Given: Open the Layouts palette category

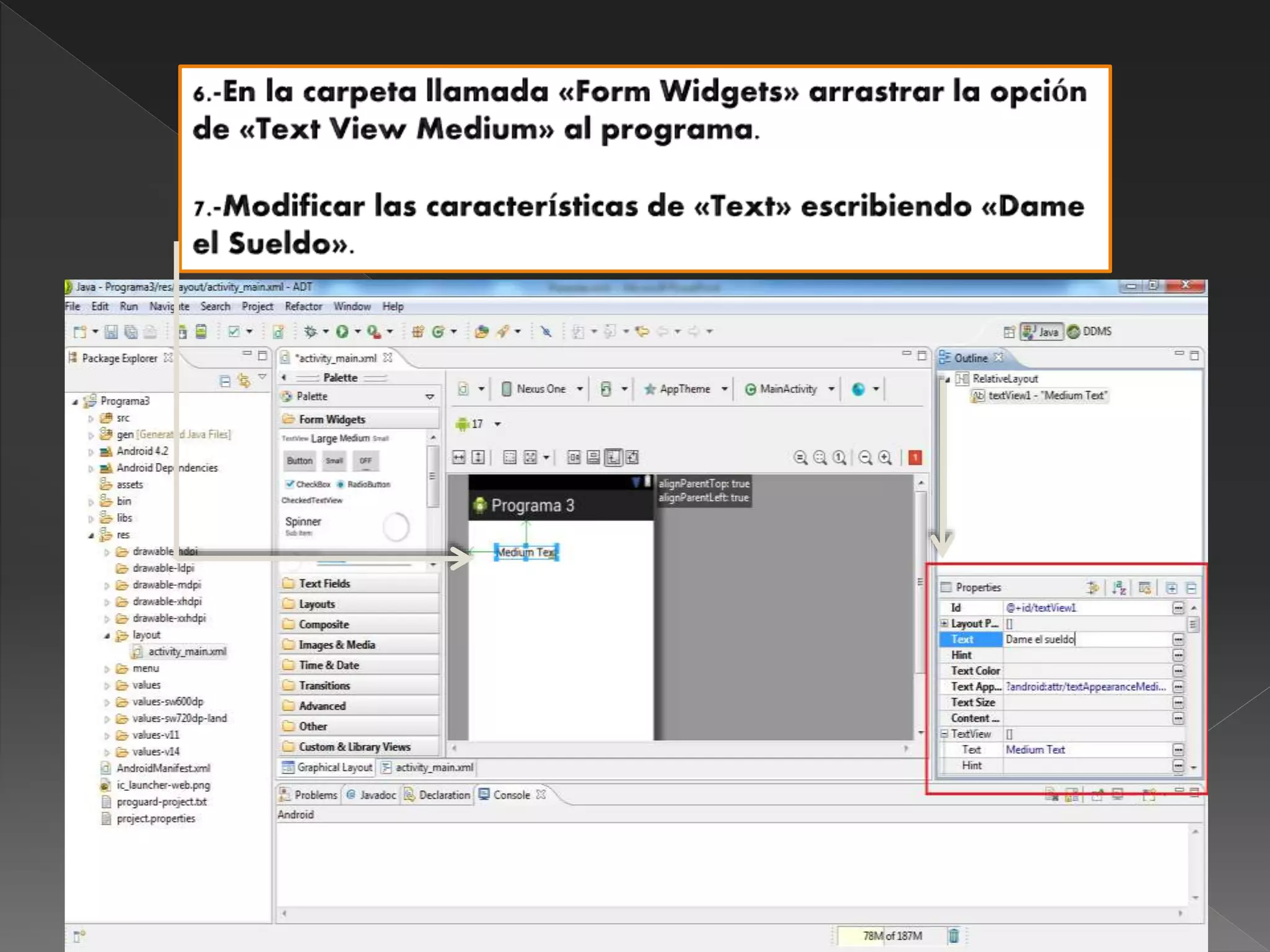Looking at the screenshot, I should tap(317, 604).
